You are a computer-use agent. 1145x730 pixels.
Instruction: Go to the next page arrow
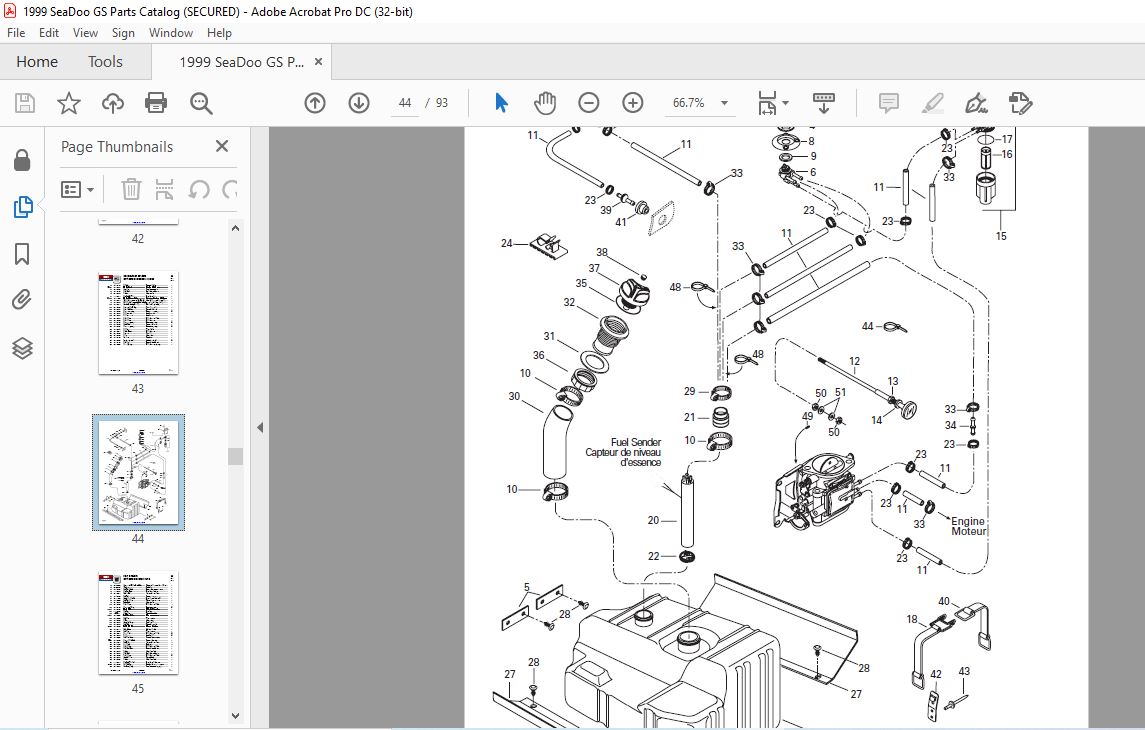click(359, 103)
